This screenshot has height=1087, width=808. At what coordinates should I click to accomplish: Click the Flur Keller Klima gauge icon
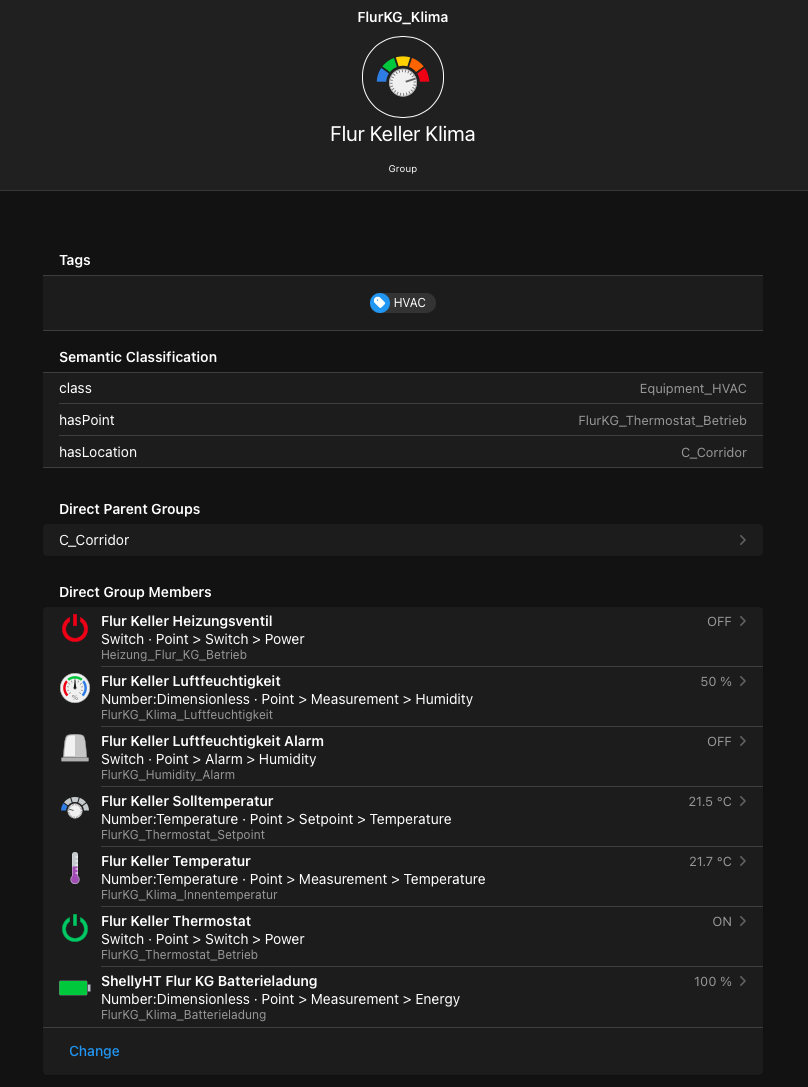[x=402, y=77]
